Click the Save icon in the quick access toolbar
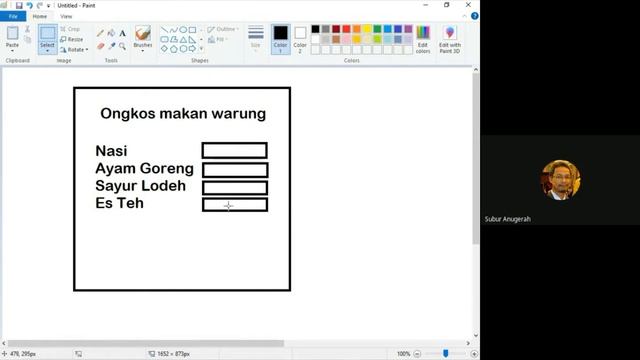The height and width of the screenshot is (360, 640). 19,6
